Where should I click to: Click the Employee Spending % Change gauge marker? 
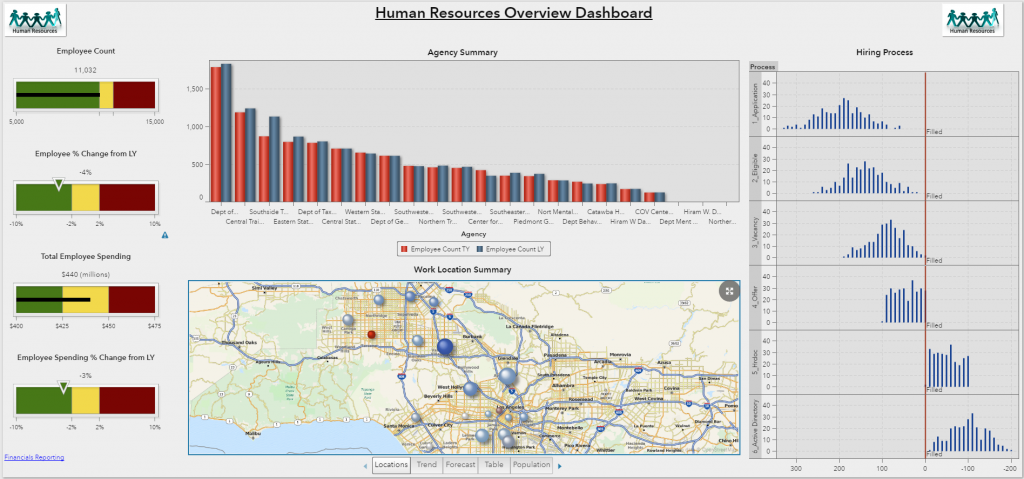click(x=65, y=386)
